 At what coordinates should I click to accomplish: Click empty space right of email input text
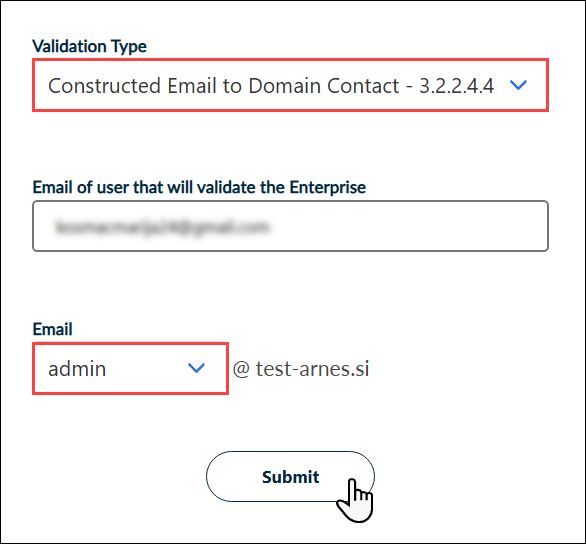[407, 226]
